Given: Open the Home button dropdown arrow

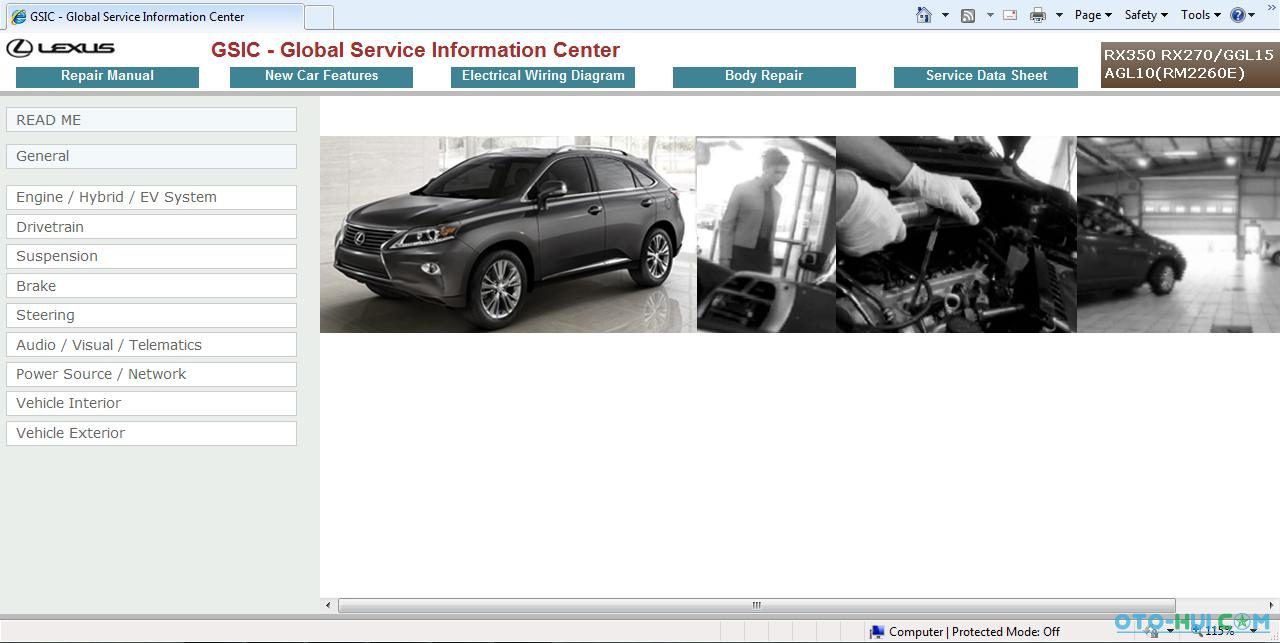Looking at the screenshot, I should point(945,15).
